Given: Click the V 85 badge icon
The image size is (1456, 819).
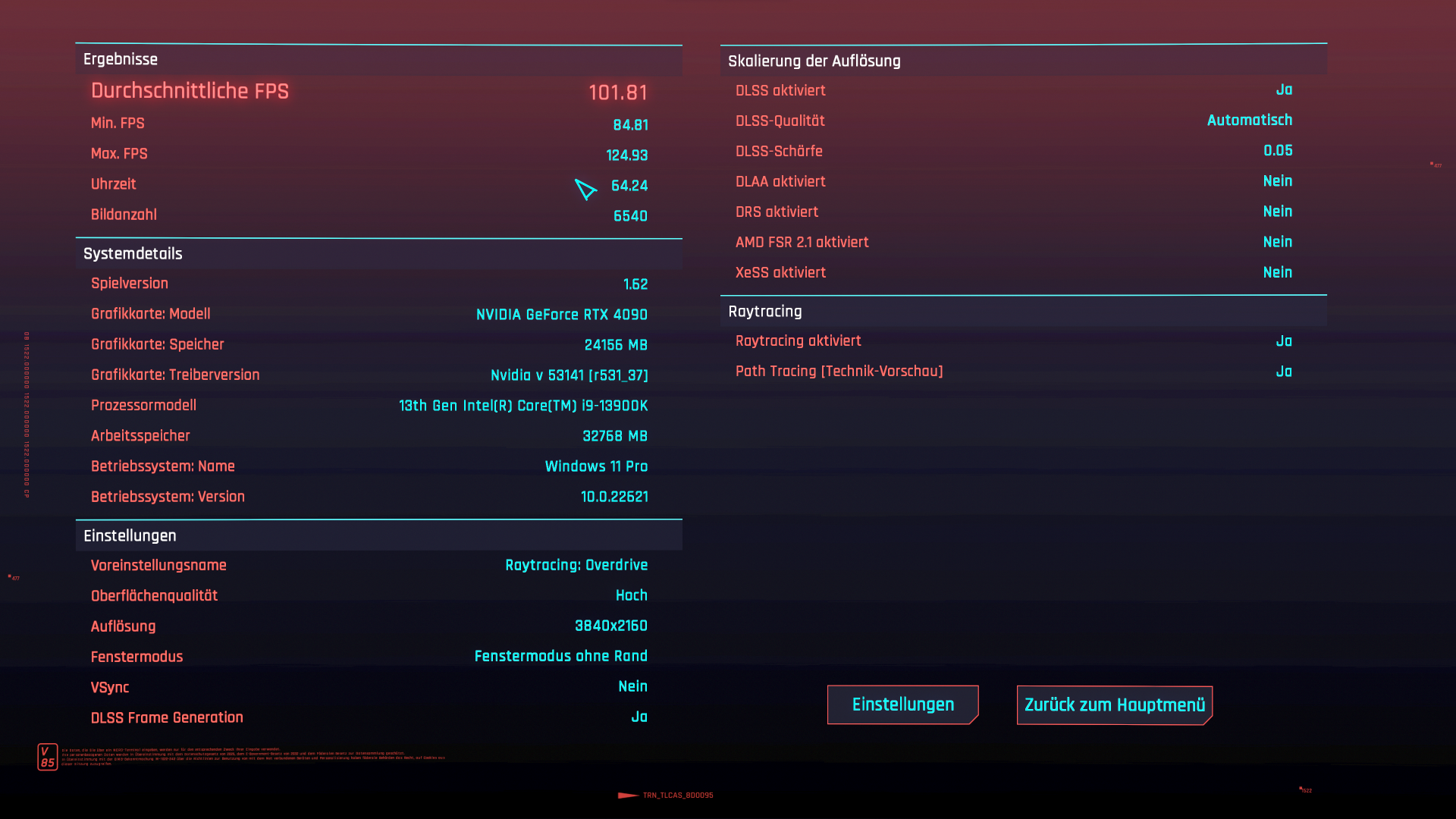Looking at the screenshot, I should point(48,757).
